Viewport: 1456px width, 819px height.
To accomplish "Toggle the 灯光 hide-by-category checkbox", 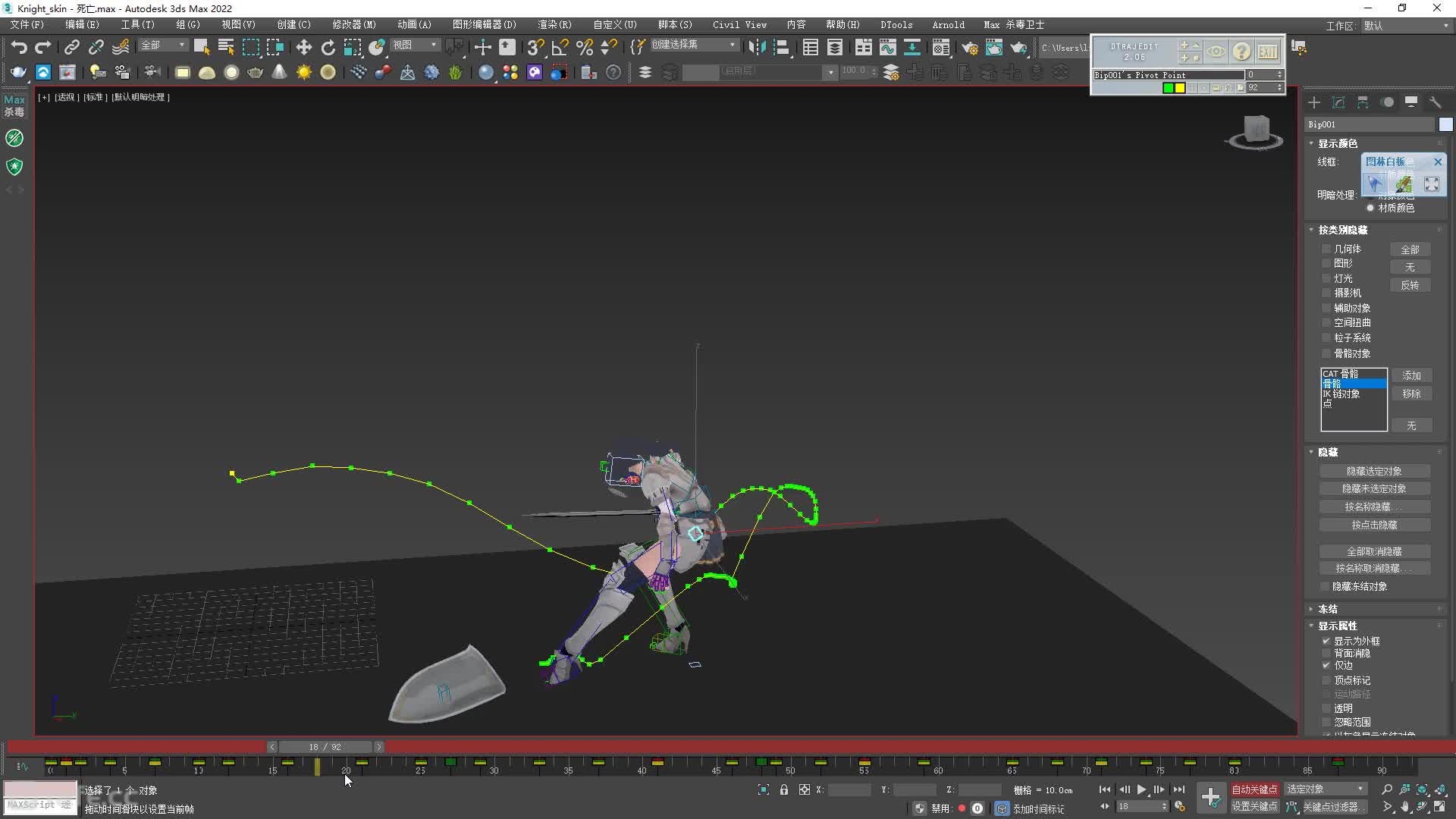I will click(1326, 278).
